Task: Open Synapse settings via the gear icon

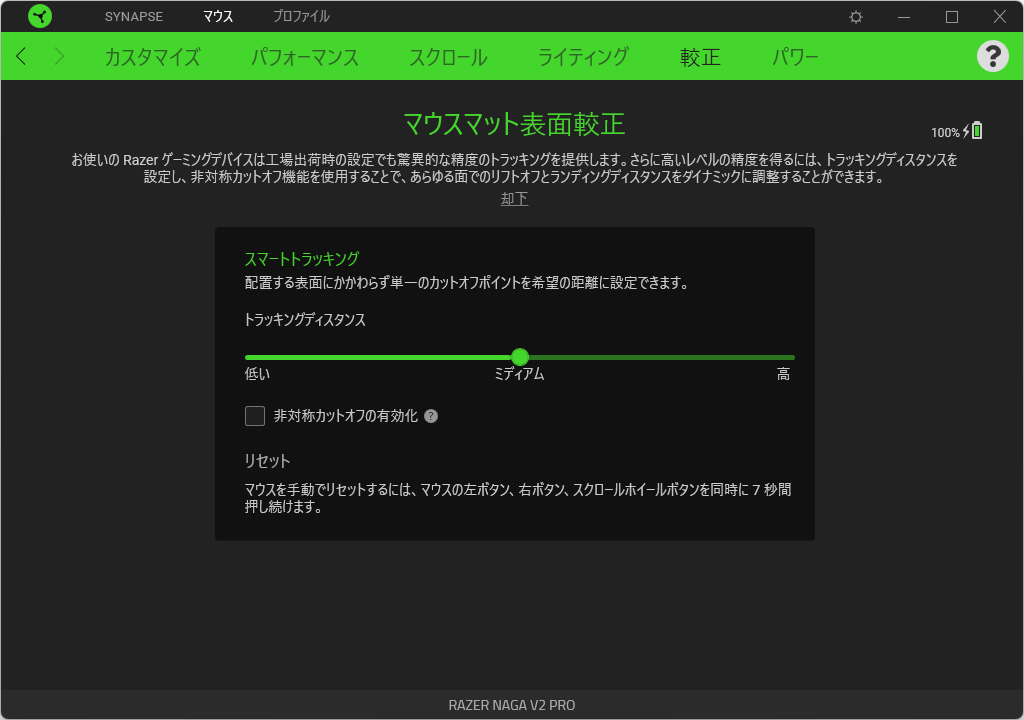Action: point(856,17)
